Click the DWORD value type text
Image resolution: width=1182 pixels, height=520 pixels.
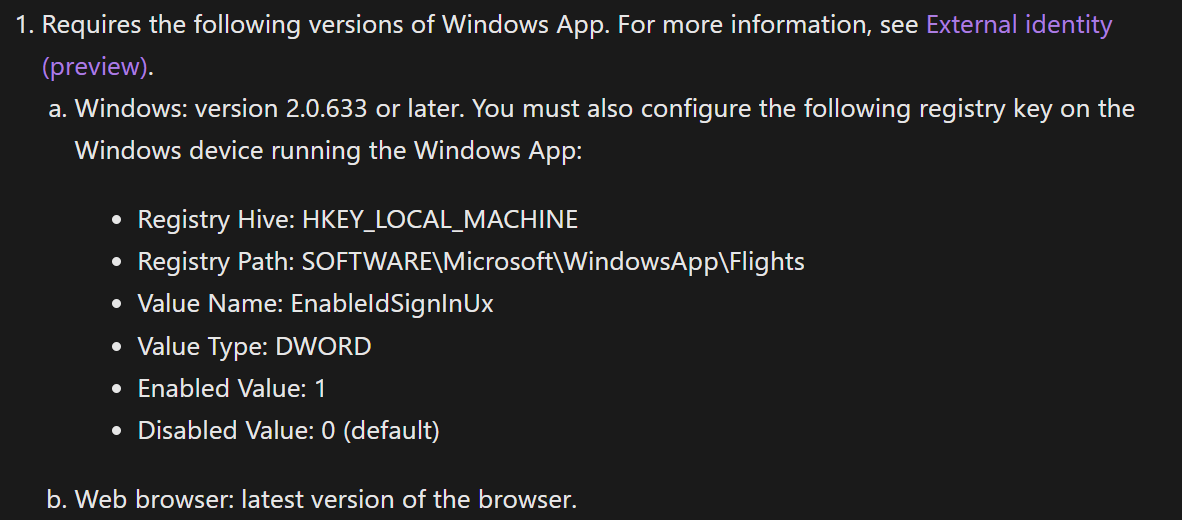coord(326,347)
